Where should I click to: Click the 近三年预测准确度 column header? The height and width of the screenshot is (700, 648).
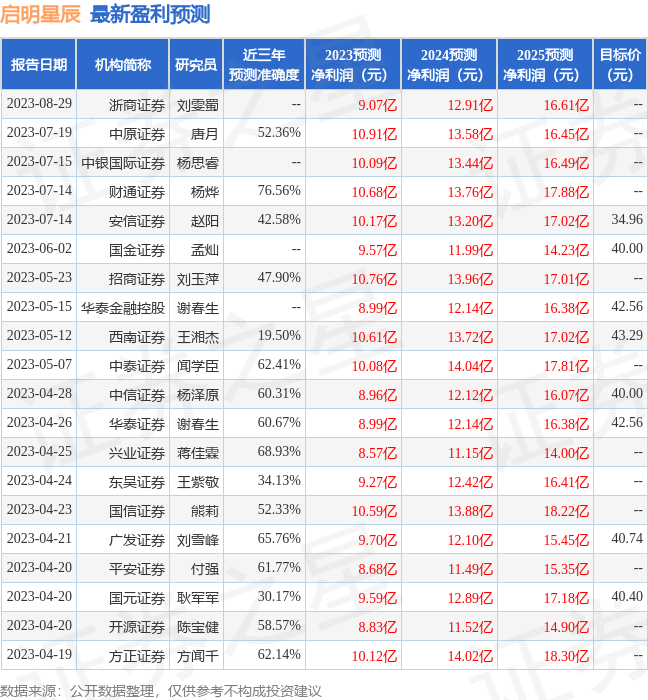click(x=264, y=64)
